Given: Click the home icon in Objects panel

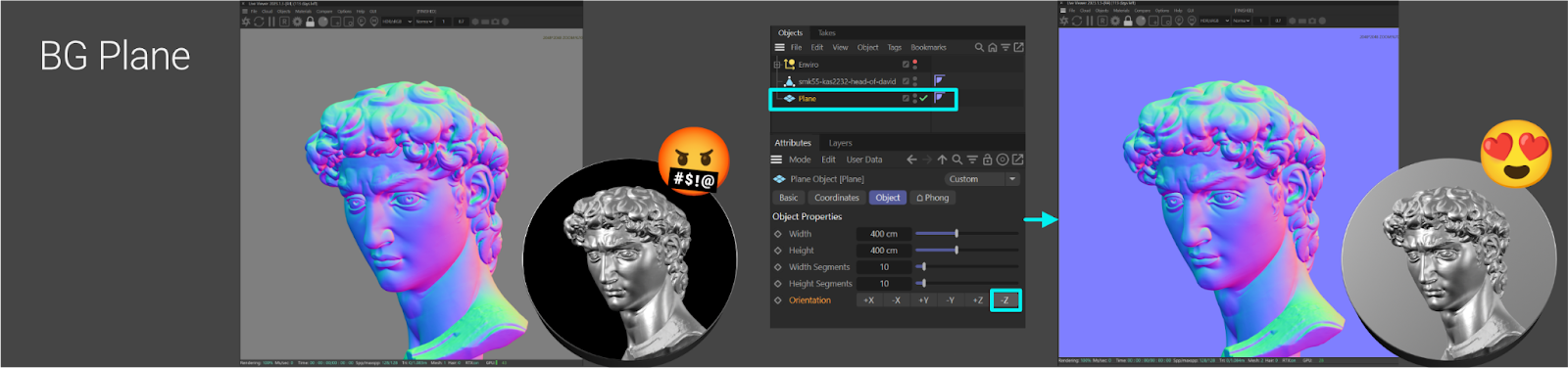Looking at the screenshot, I should [x=992, y=47].
